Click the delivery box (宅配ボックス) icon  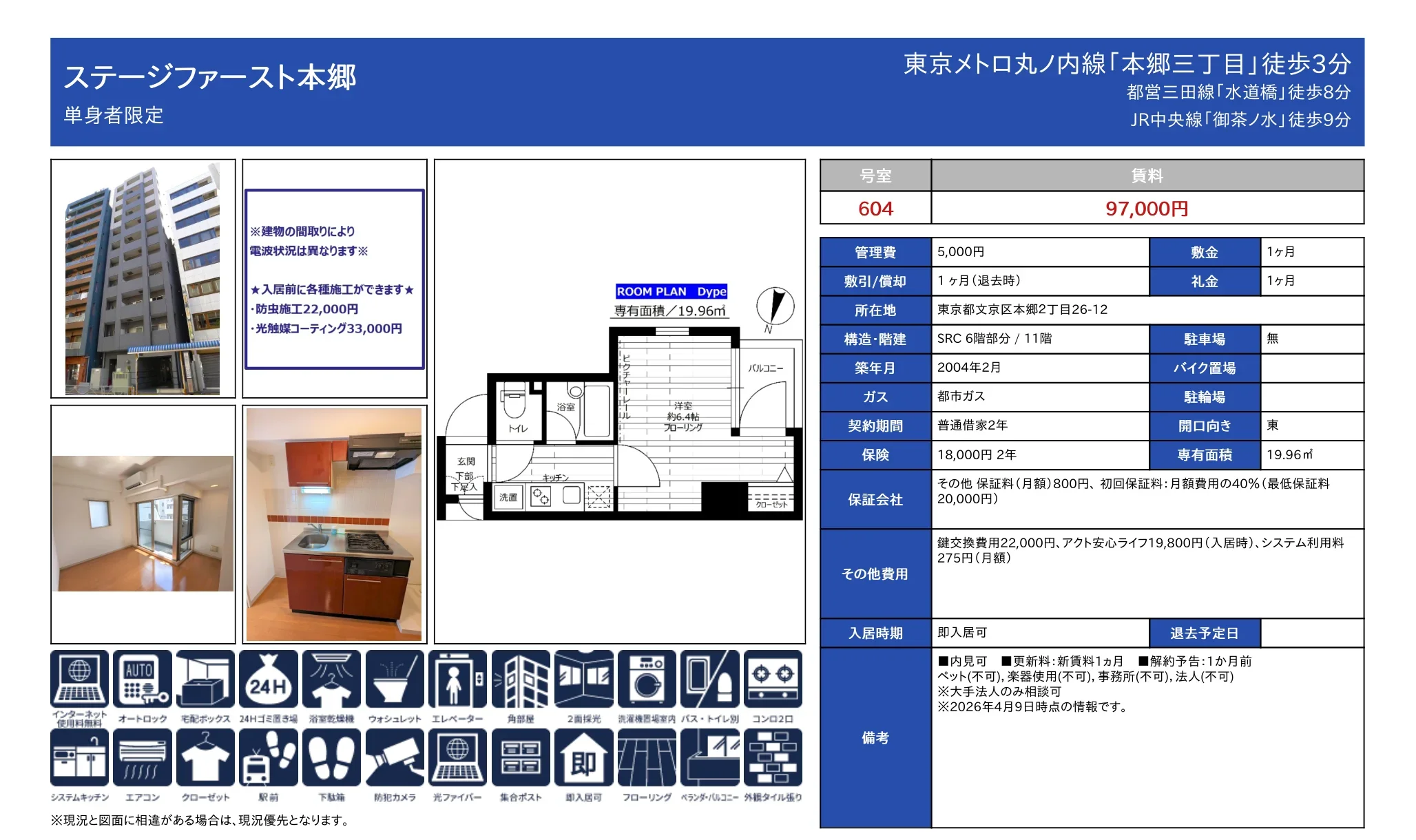[x=205, y=679]
